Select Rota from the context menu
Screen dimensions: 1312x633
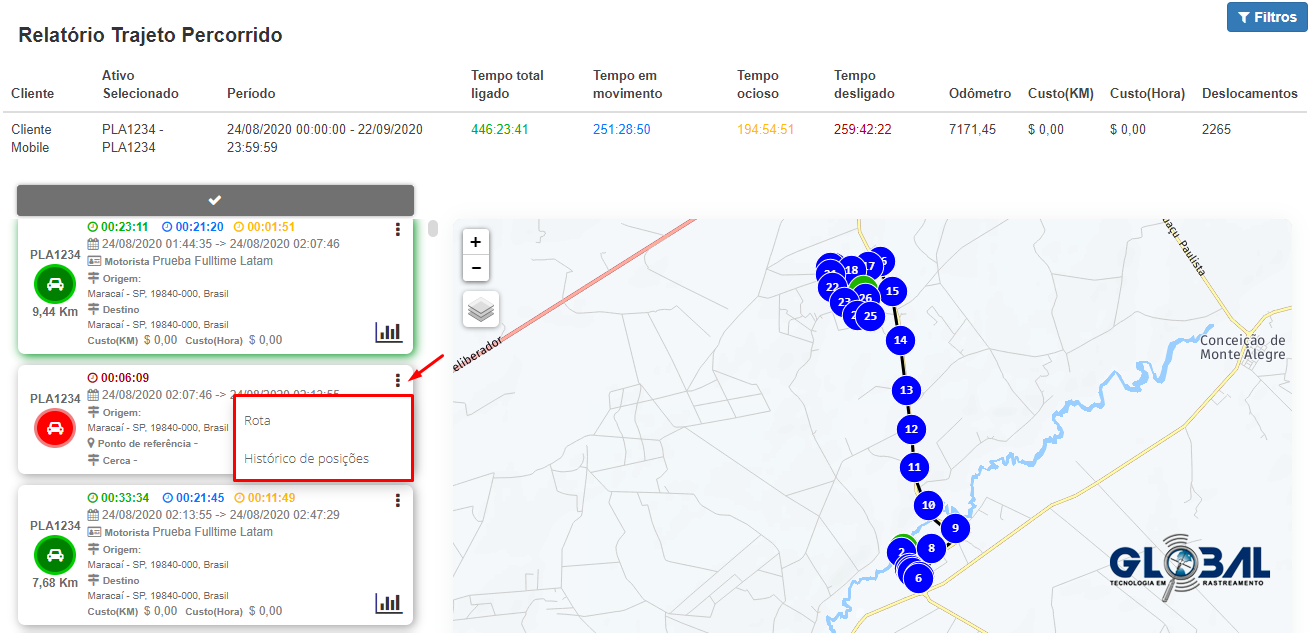[258, 421]
